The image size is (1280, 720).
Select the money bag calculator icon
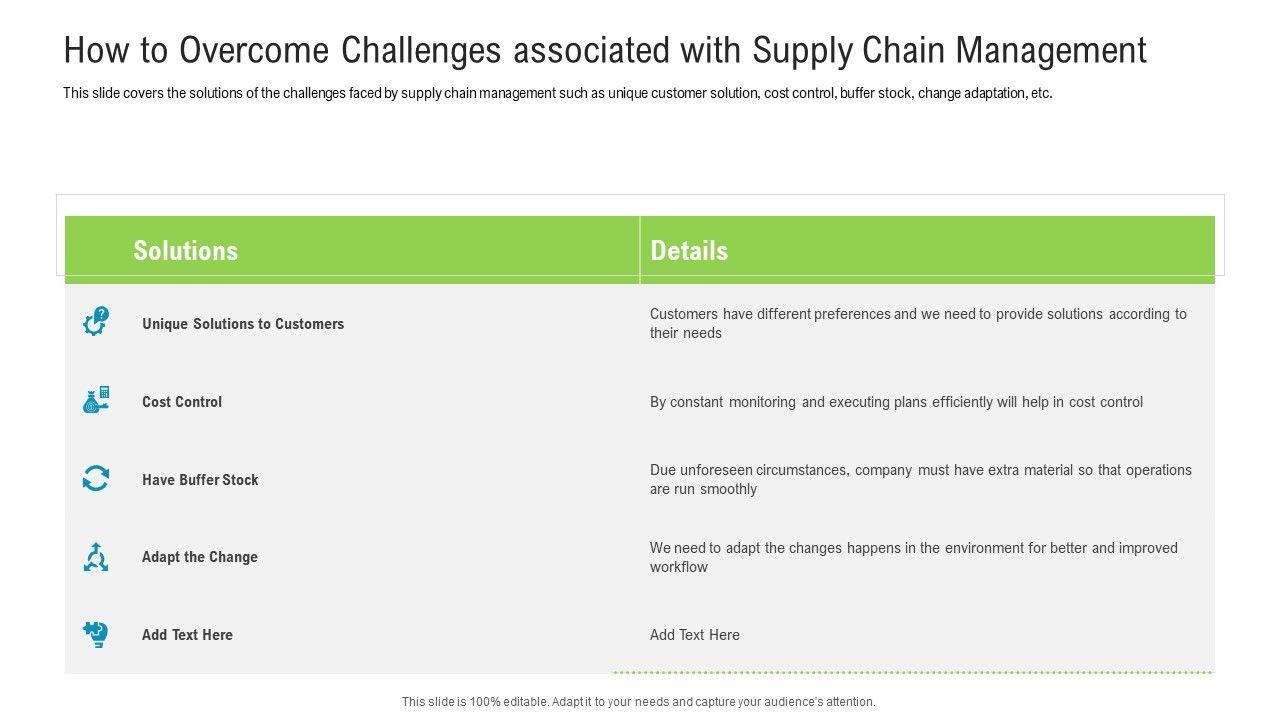click(x=96, y=400)
